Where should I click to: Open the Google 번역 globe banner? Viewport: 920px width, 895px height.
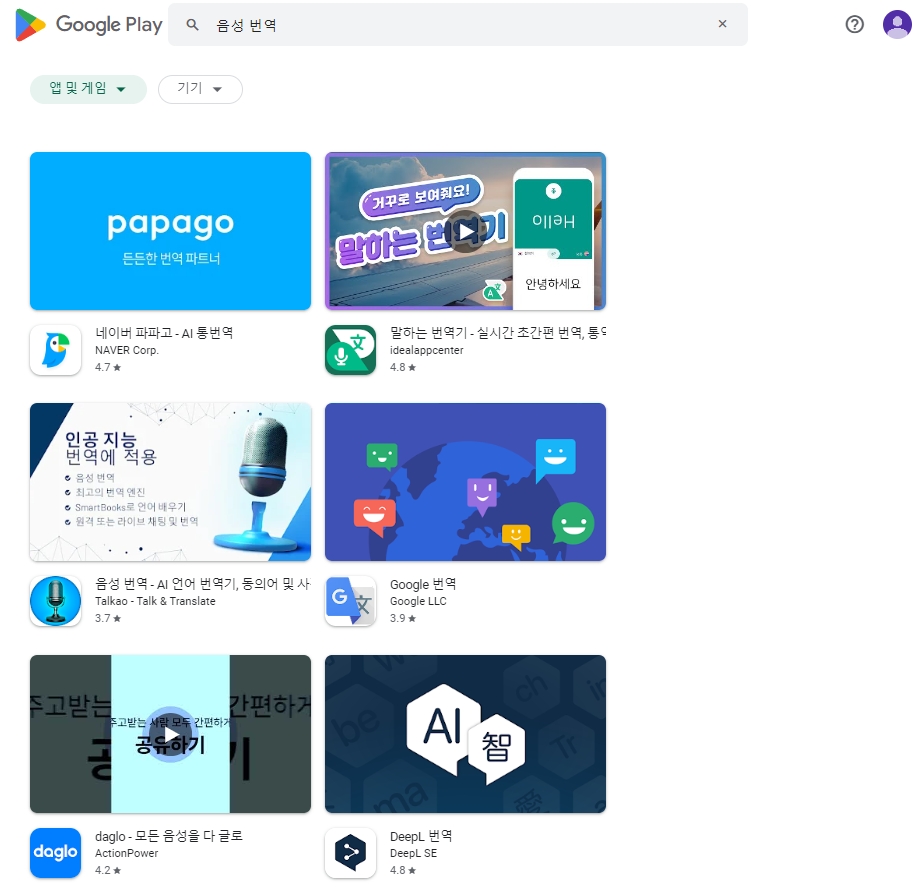465,482
